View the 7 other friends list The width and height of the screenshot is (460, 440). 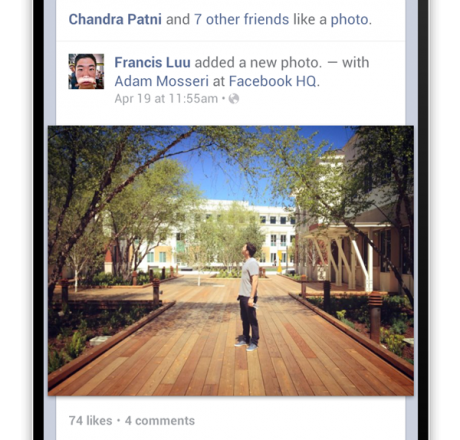241,19
